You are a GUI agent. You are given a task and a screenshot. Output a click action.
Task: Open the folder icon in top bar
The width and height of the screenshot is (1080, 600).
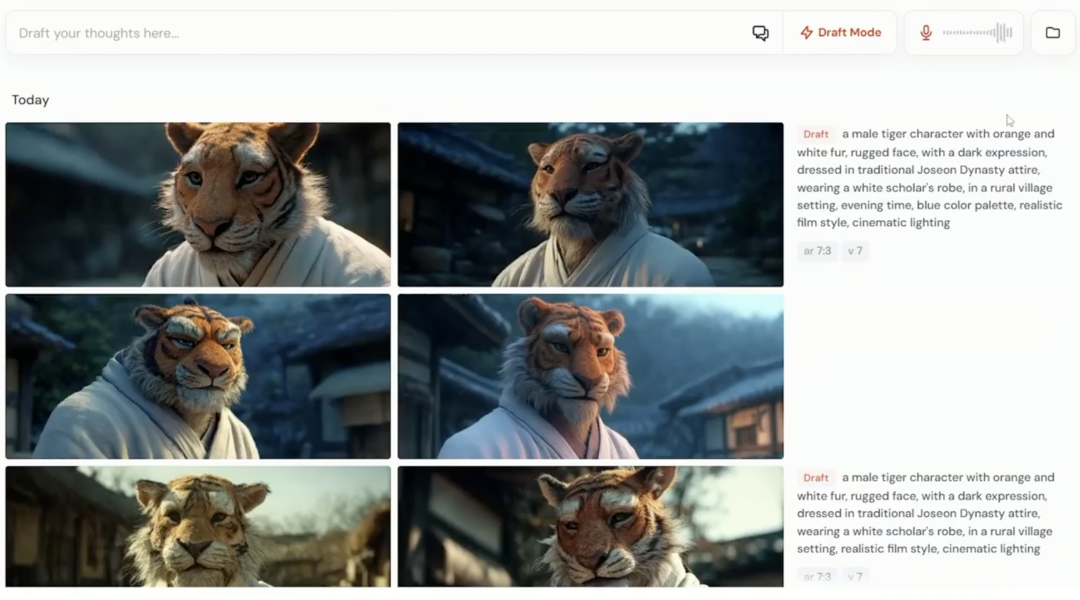click(x=1052, y=32)
